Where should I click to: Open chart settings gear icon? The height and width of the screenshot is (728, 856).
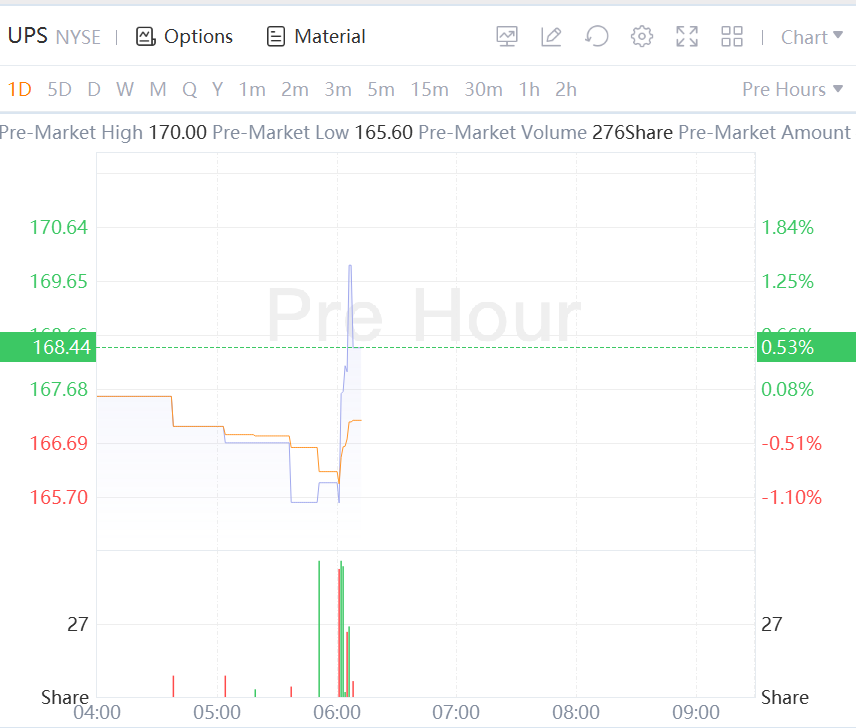tap(642, 37)
